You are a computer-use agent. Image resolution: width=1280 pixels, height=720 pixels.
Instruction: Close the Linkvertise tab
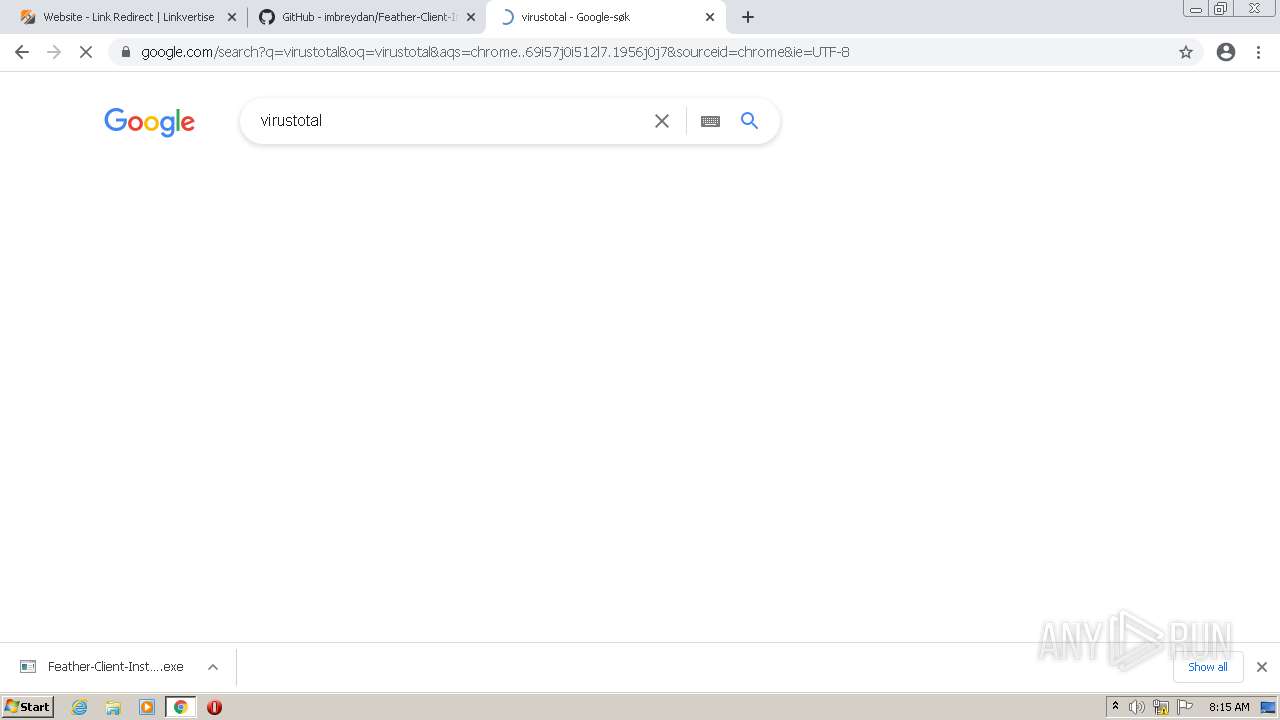232,17
